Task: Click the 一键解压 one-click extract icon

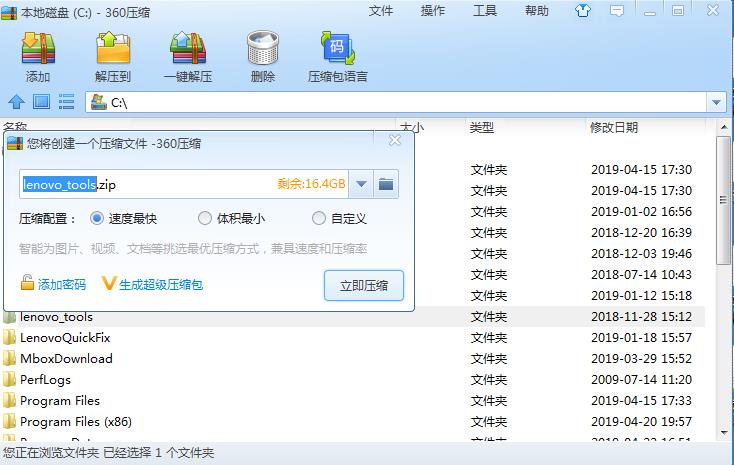Action: 188,48
